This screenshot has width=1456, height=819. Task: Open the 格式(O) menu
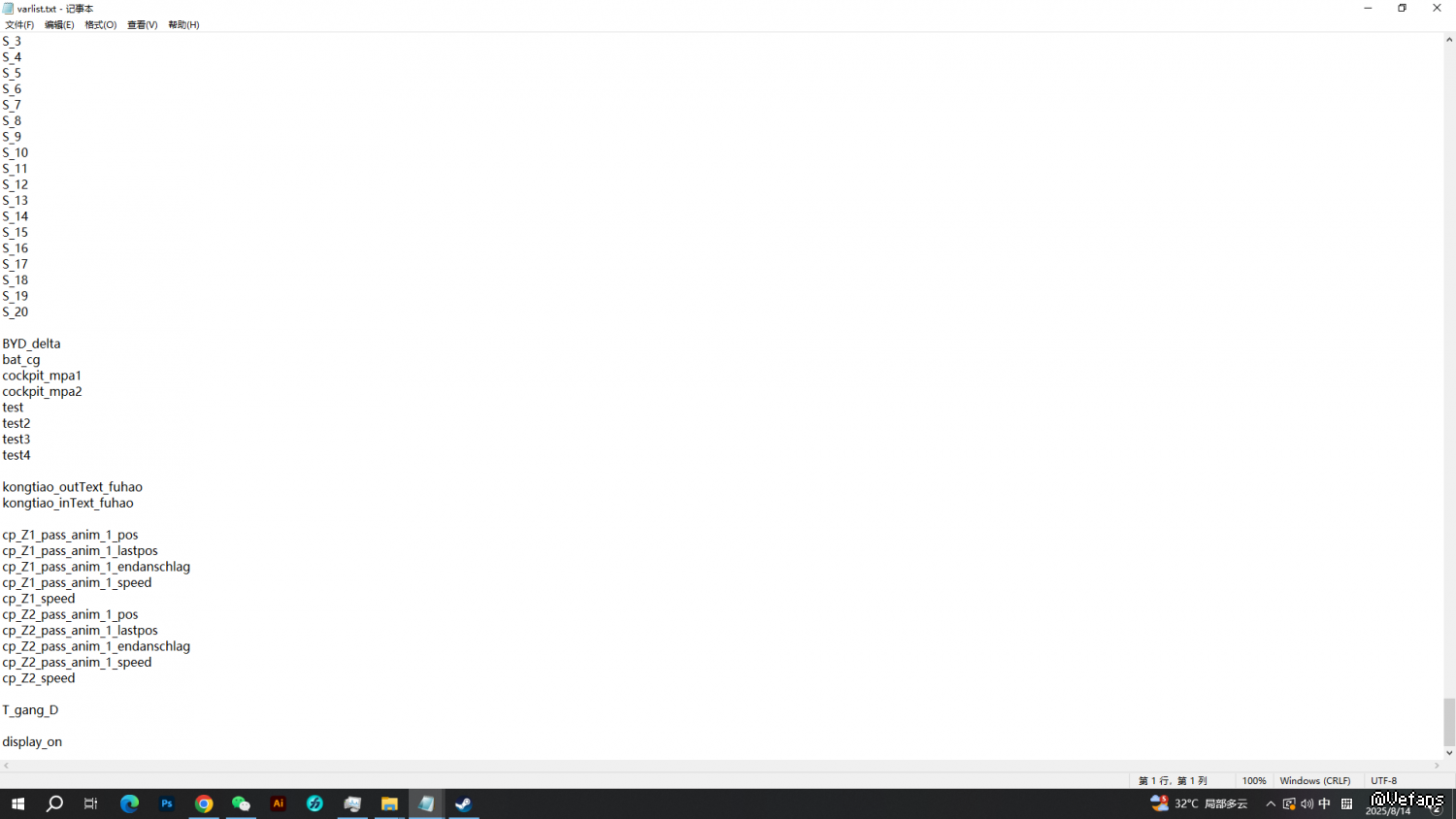(x=101, y=25)
